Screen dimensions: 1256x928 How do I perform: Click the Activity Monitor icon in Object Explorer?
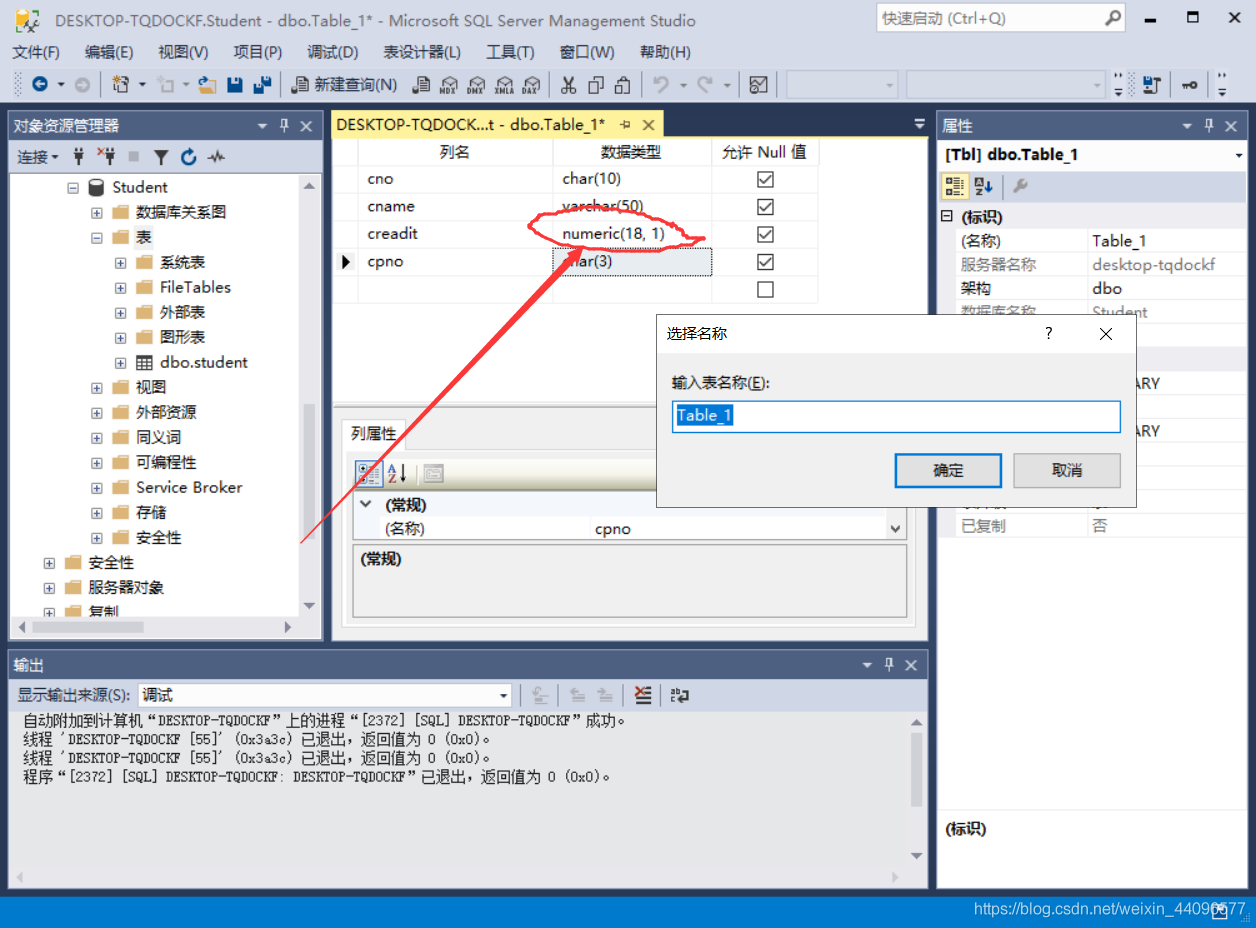(216, 157)
